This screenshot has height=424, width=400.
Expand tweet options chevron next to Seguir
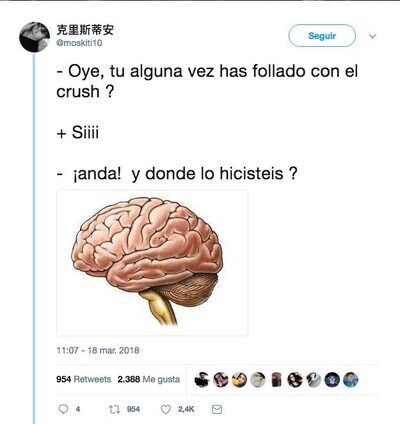pyautogui.click(x=372, y=36)
